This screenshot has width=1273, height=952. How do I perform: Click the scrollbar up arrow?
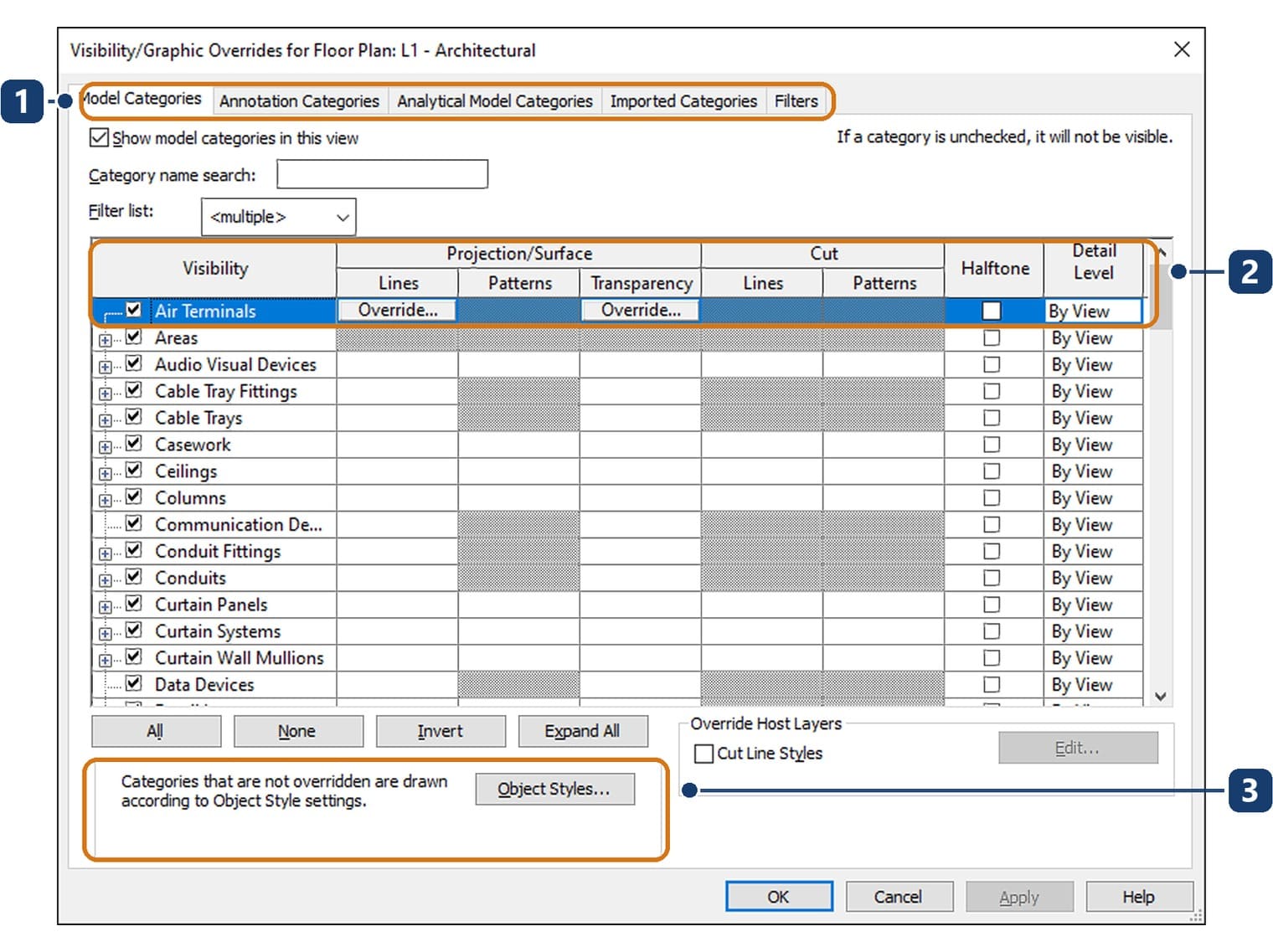pos(1161,252)
